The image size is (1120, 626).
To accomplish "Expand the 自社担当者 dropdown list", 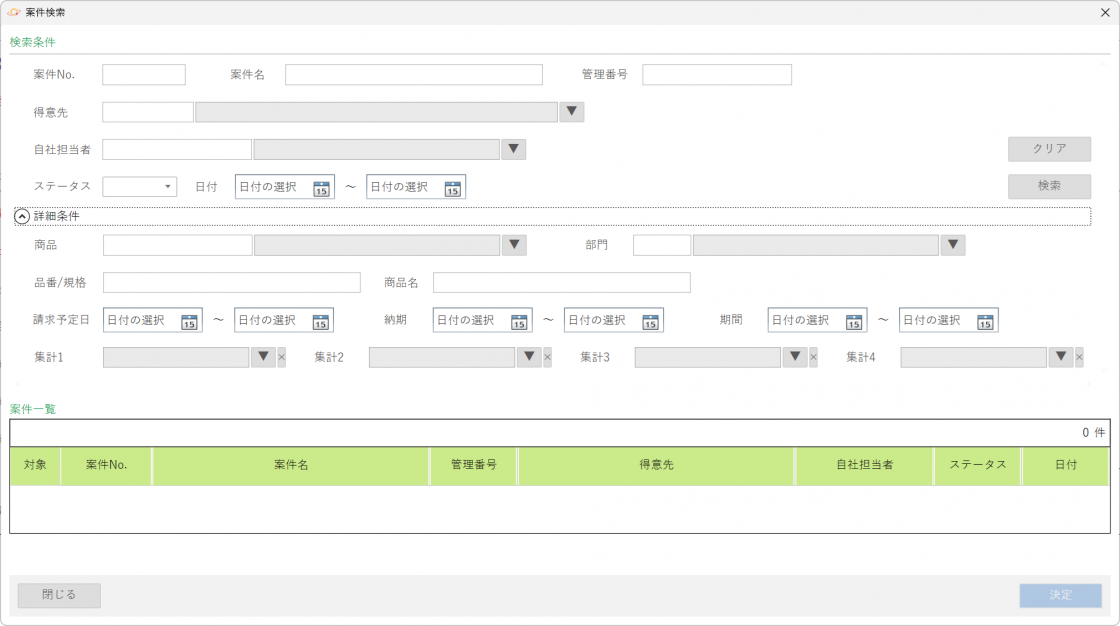I will [x=513, y=149].
